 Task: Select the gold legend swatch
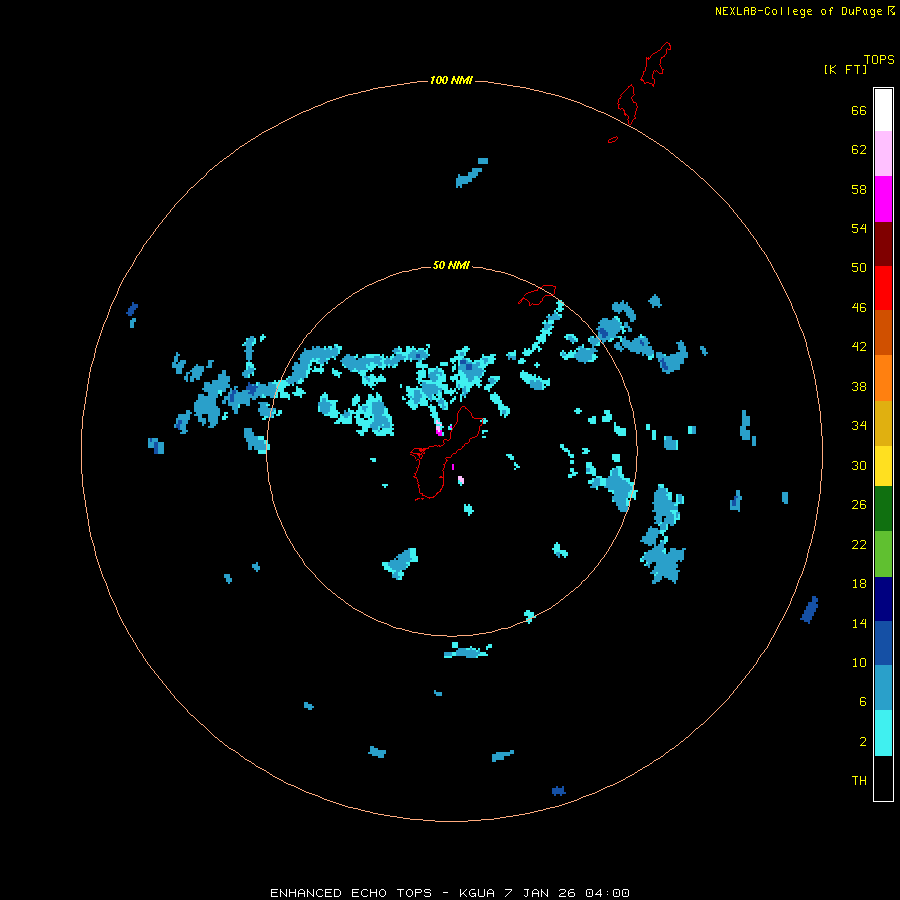tap(883, 423)
